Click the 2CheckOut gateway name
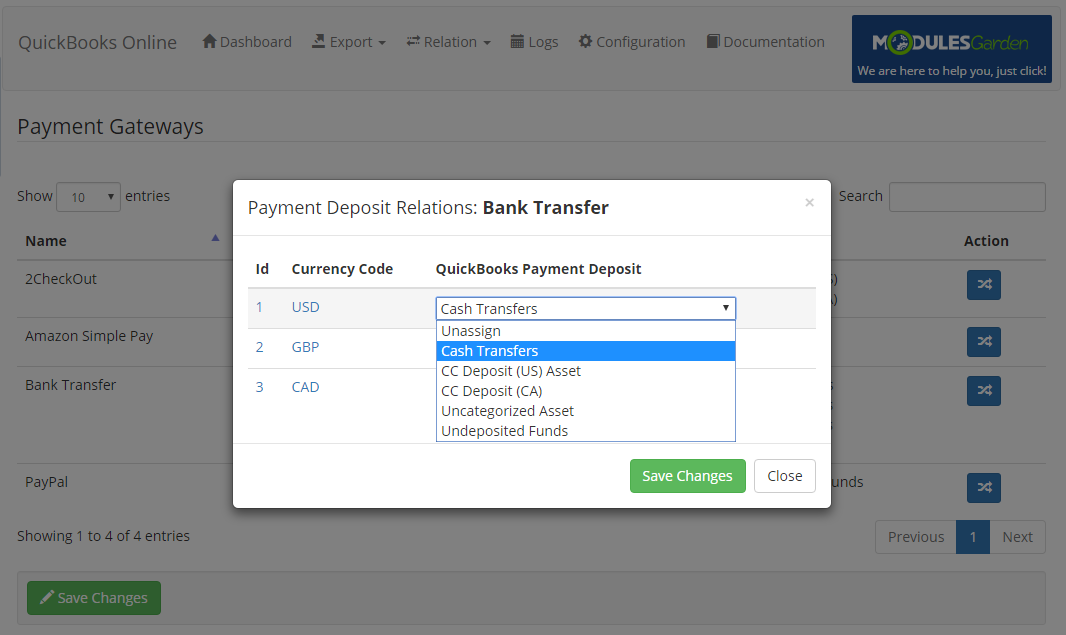 coord(61,279)
